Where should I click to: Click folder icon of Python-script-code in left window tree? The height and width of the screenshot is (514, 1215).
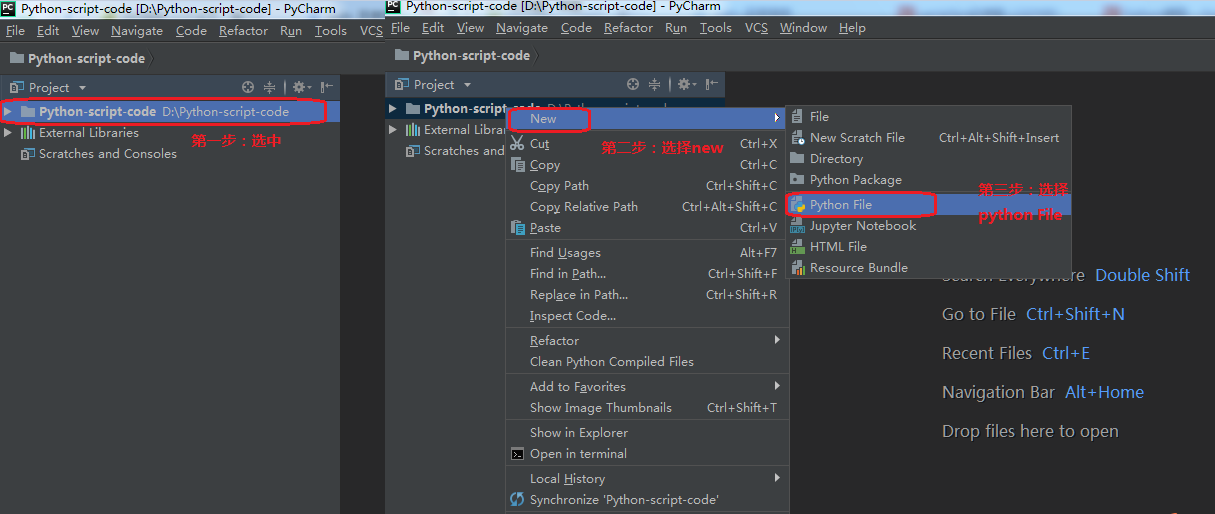[28, 111]
